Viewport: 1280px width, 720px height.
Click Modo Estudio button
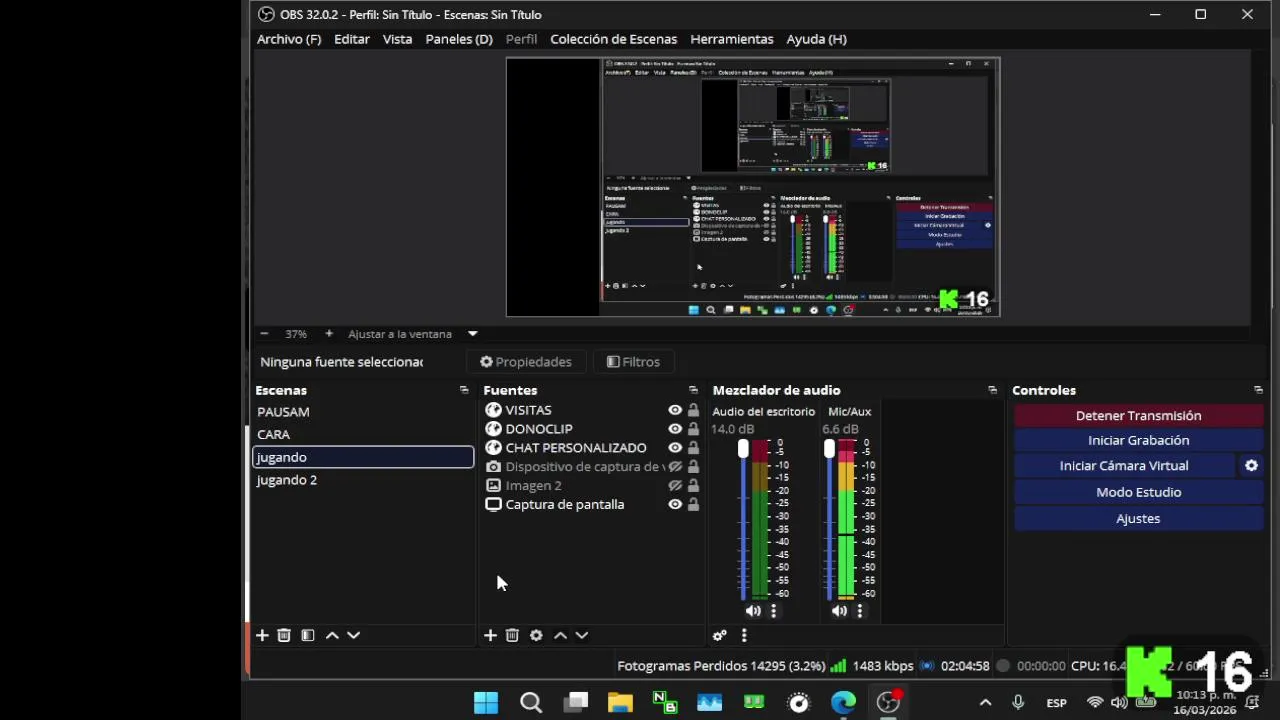pyautogui.click(x=1138, y=492)
